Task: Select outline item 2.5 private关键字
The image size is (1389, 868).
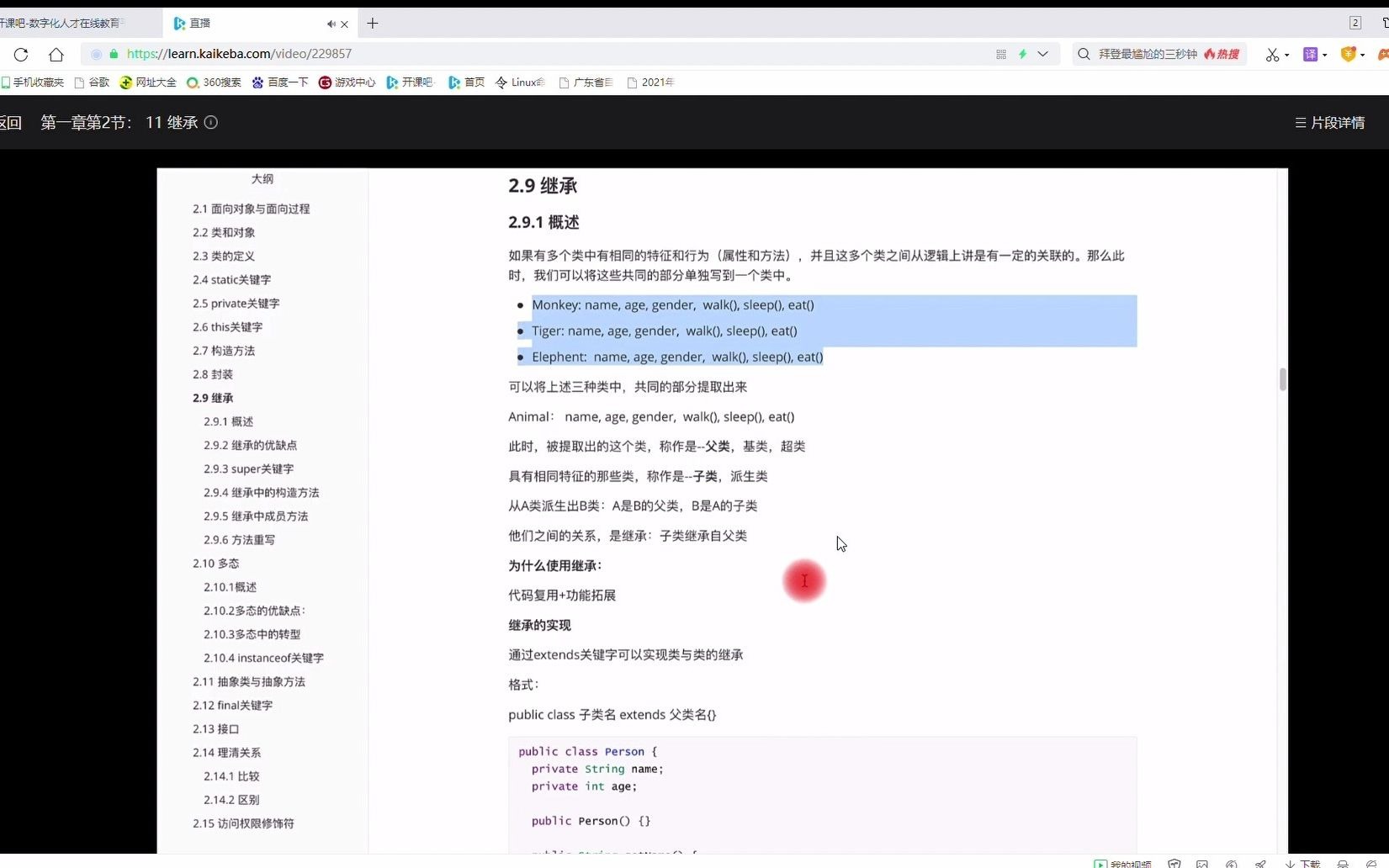Action: [236, 303]
